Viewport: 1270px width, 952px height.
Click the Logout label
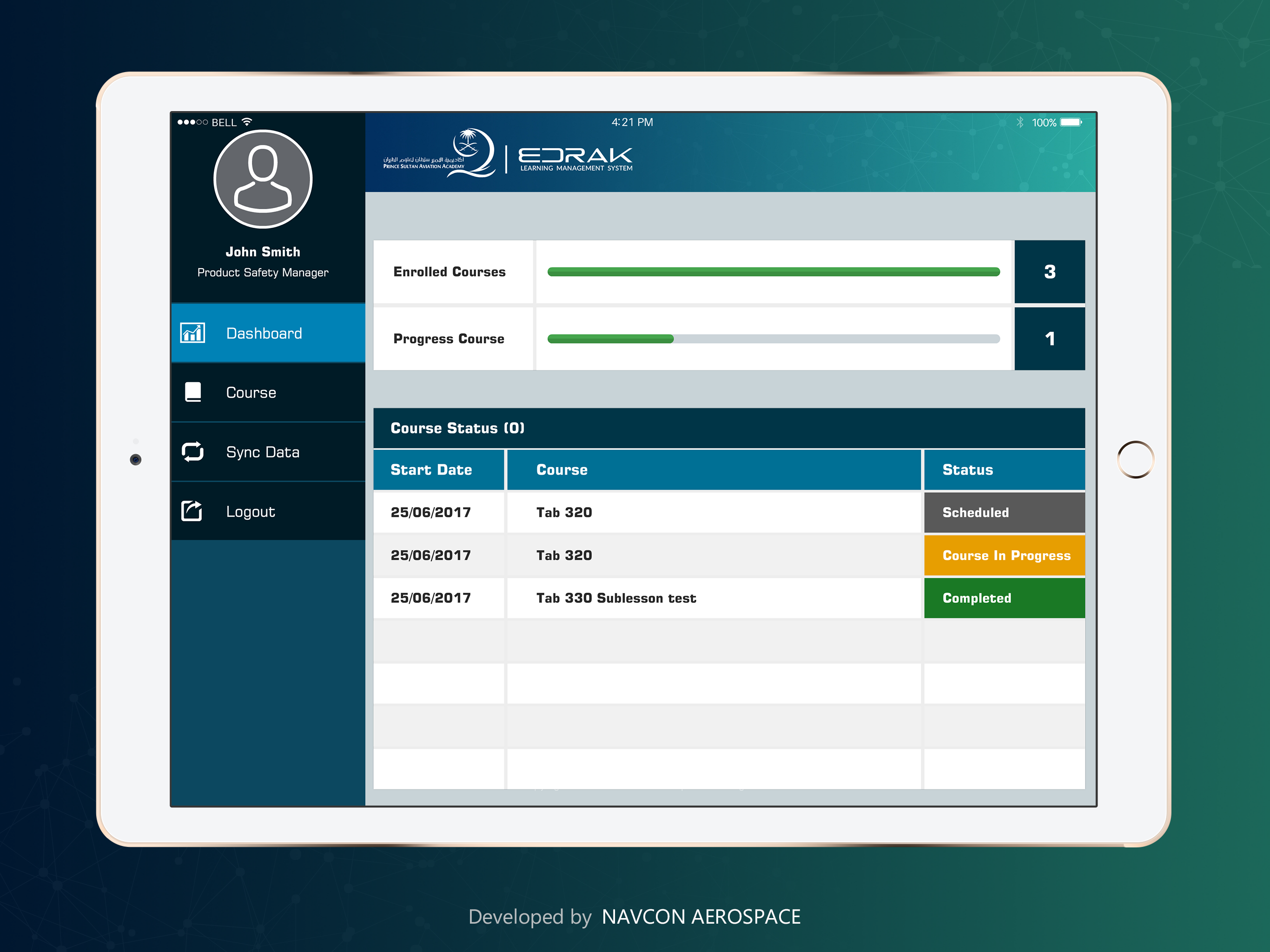(250, 512)
